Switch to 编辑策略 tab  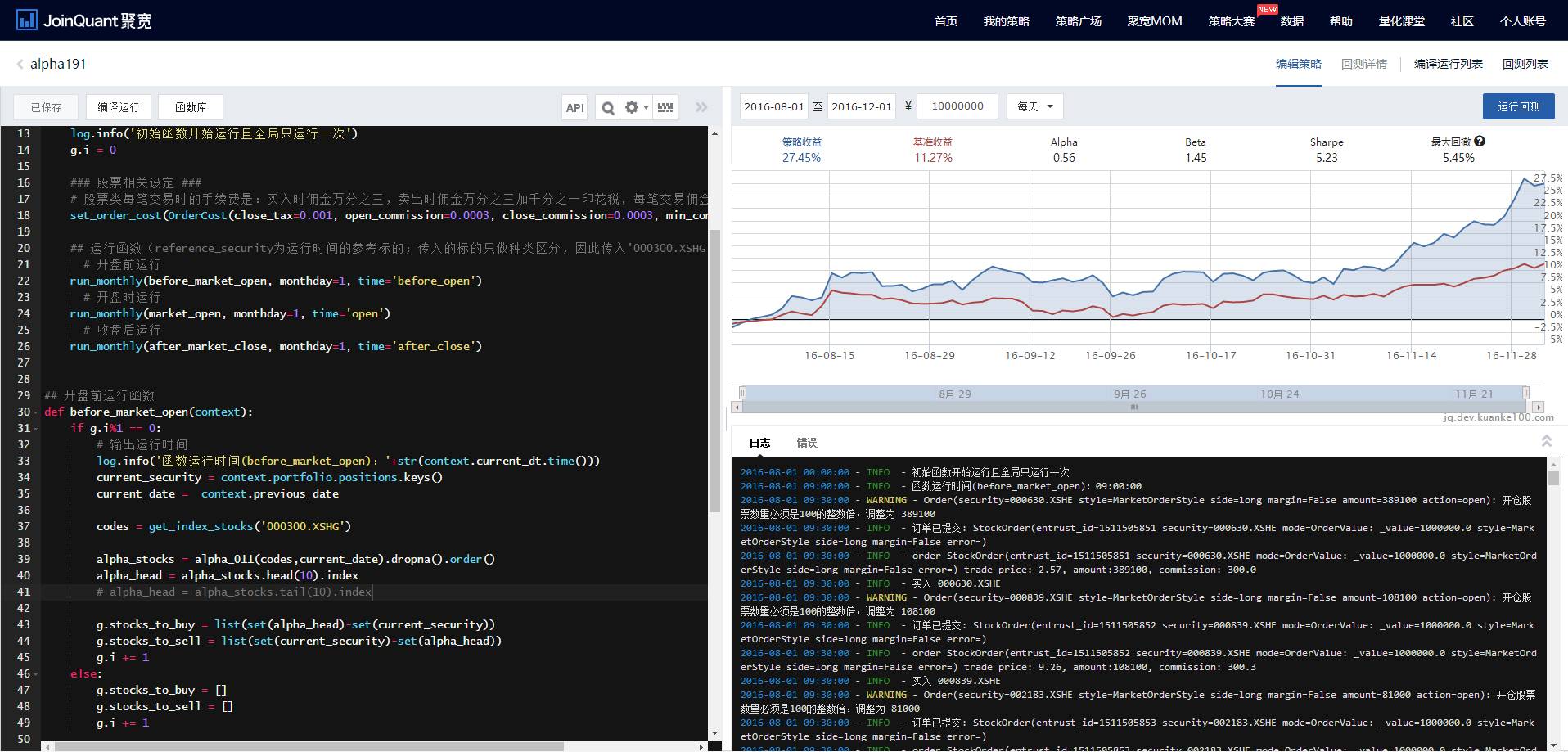1298,64
